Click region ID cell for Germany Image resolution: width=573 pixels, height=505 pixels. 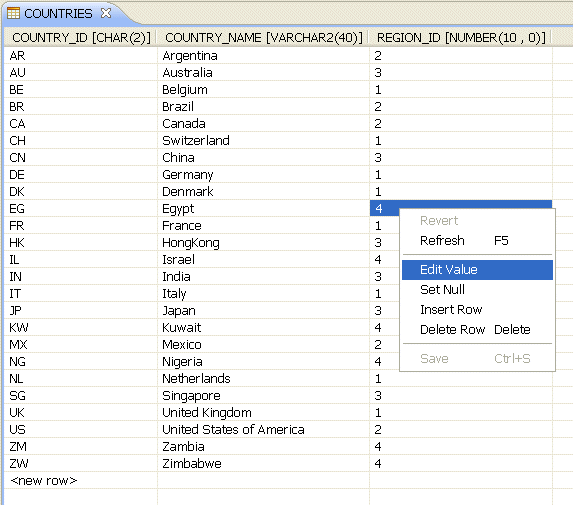(461, 175)
